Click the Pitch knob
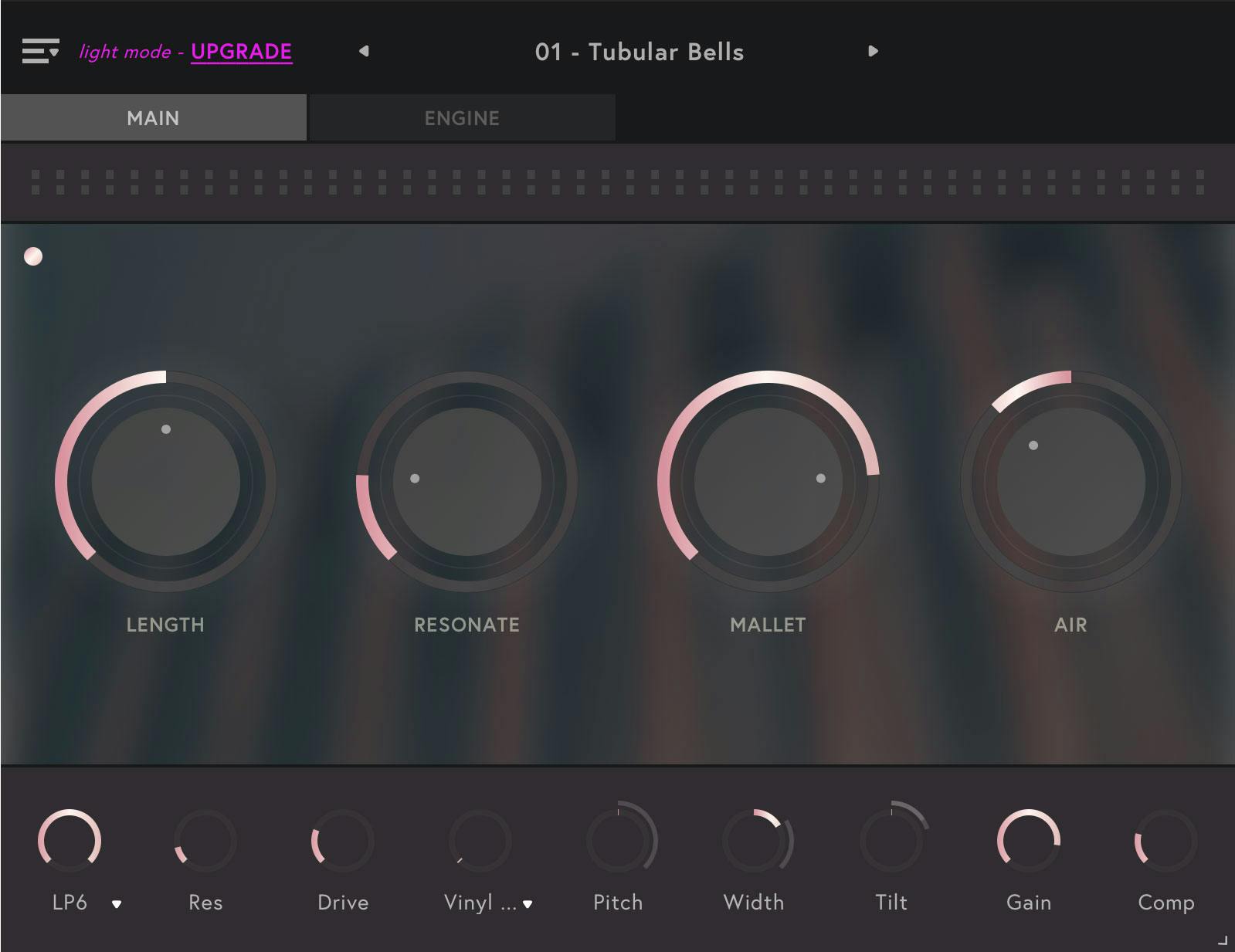Screen dimensions: 1235x952 click(618, 841)
